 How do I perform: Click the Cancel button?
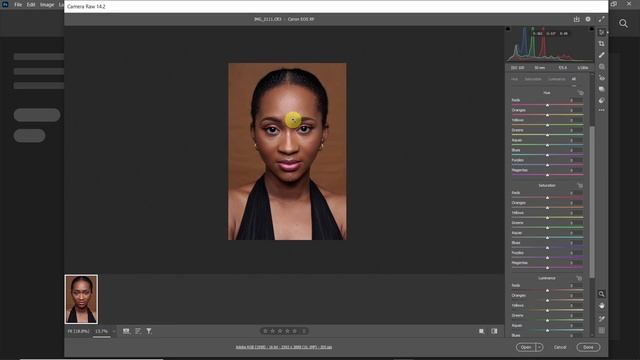tap(560, 347)
